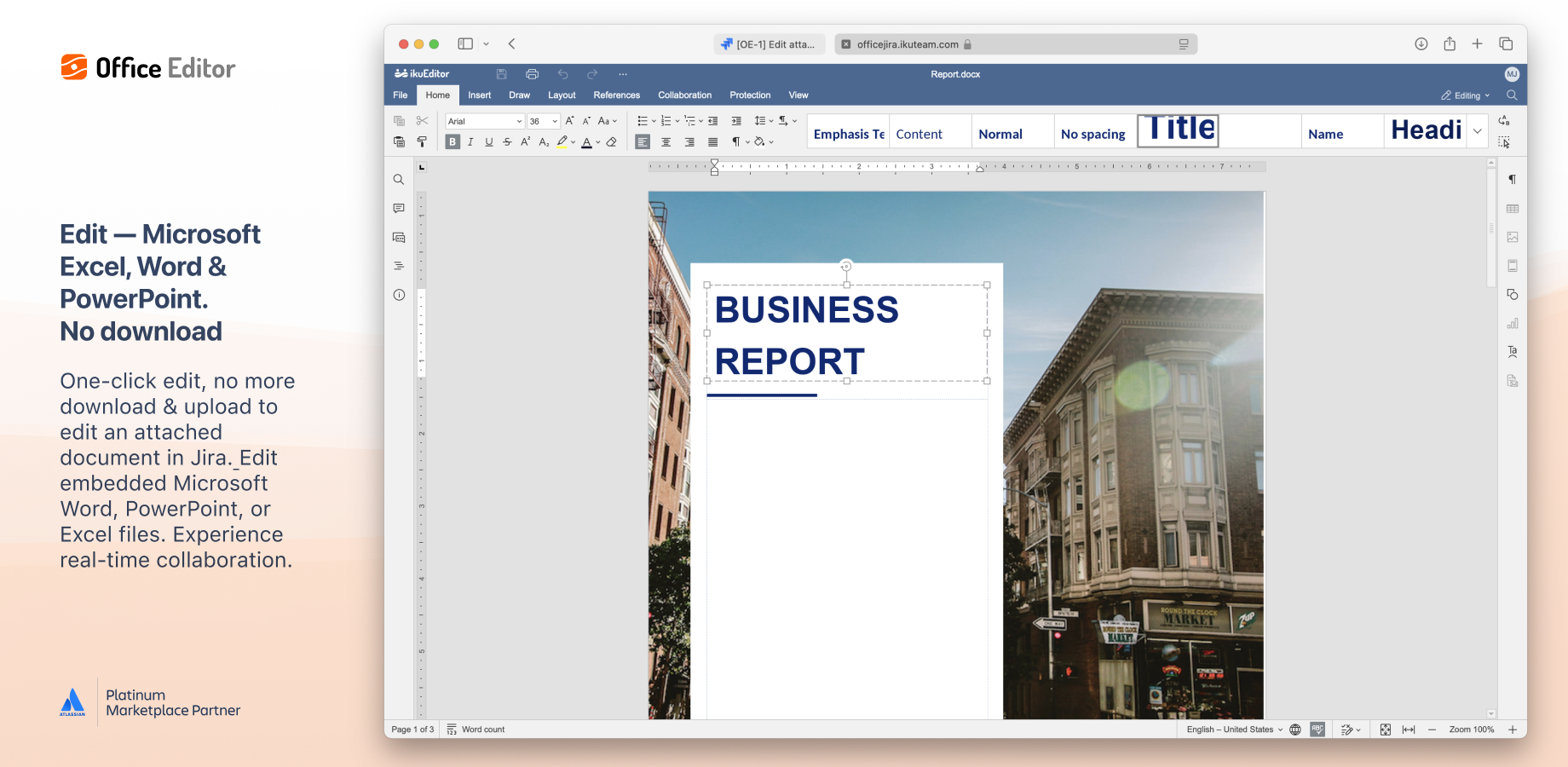
Task: Expand the styles gallery
Action: pos(1478,132)
